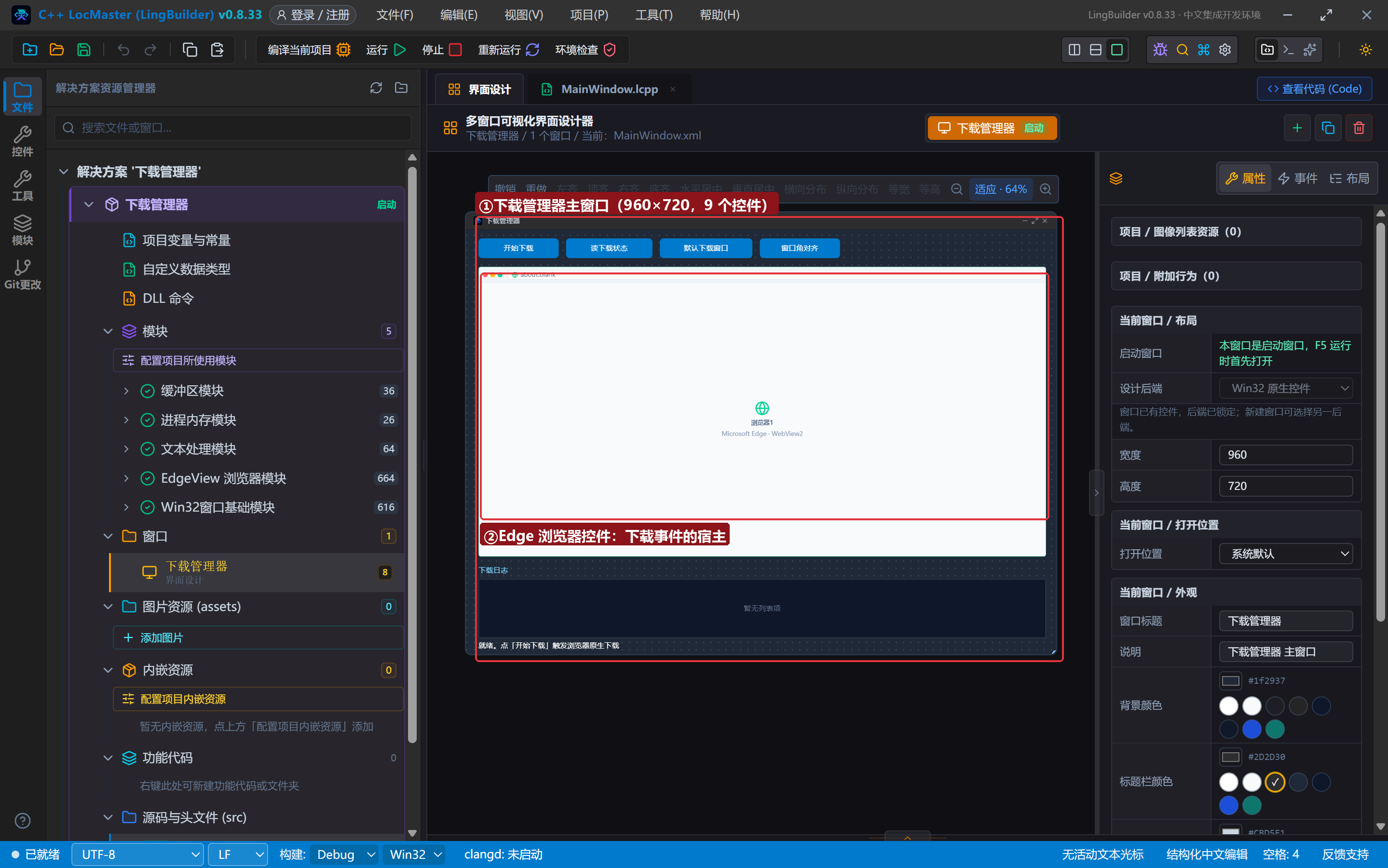
Task: Toggle the single-pane layout icon
Action: (1116, 50)
